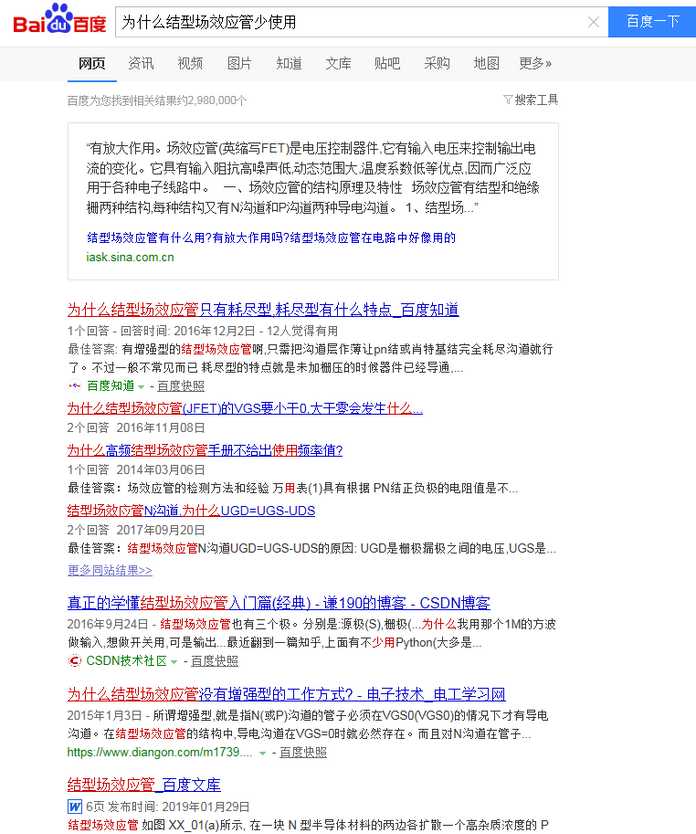Click text 6页 发布时间: 2019年01月29日
The image size is (696, 834).
pos(167,807)
